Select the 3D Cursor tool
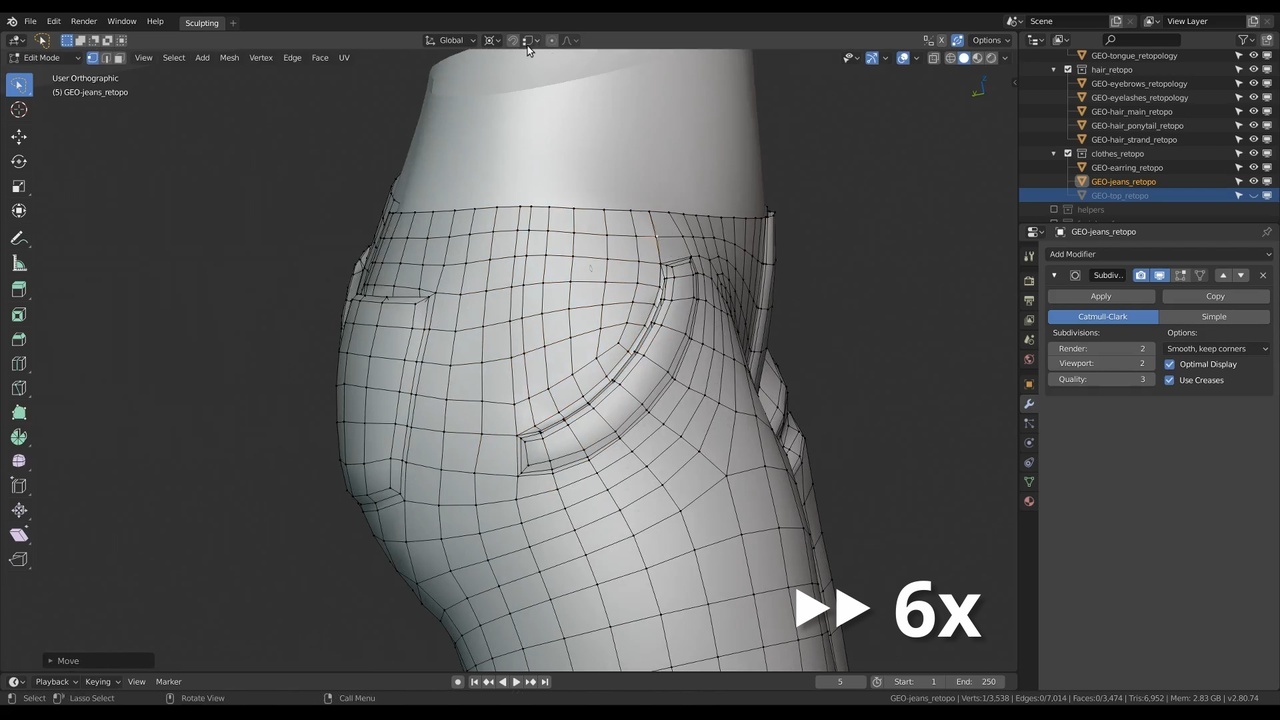The height and width of the screenshot is (720, 1280). coord(19,110)
